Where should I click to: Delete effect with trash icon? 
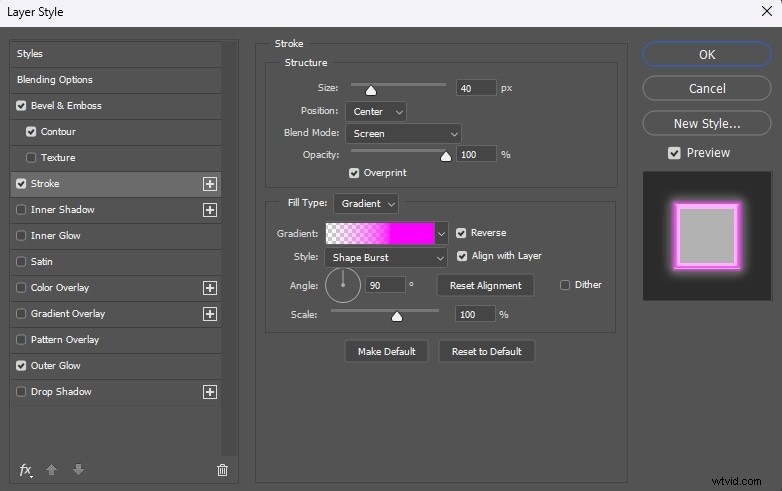click(x=222, y=470)
